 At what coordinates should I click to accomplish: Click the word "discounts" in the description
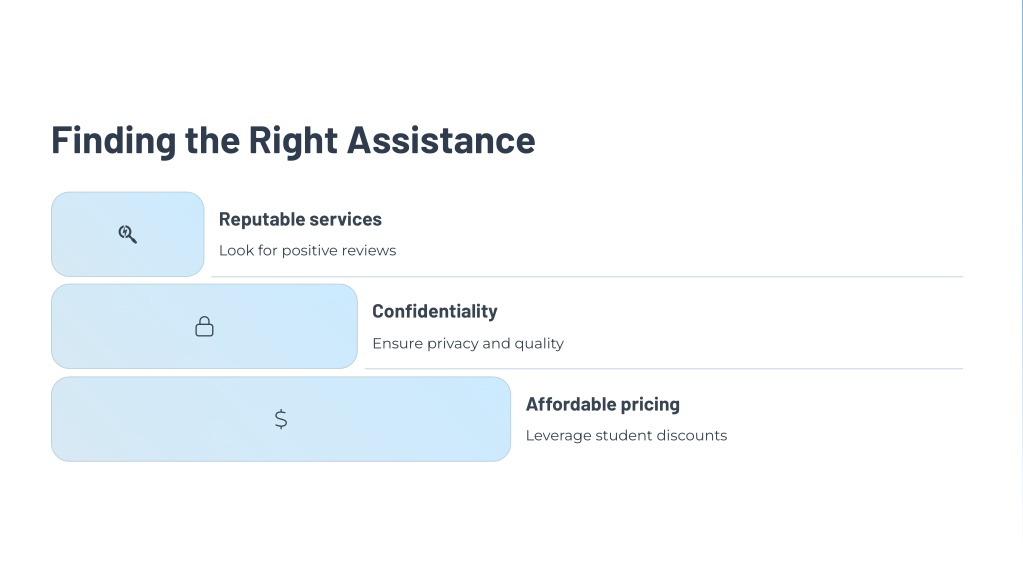(x=692, y=435)
